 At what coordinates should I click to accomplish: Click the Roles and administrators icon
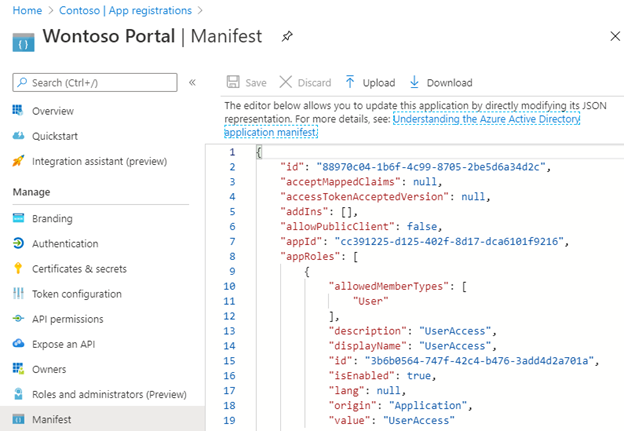coord(18,394)
